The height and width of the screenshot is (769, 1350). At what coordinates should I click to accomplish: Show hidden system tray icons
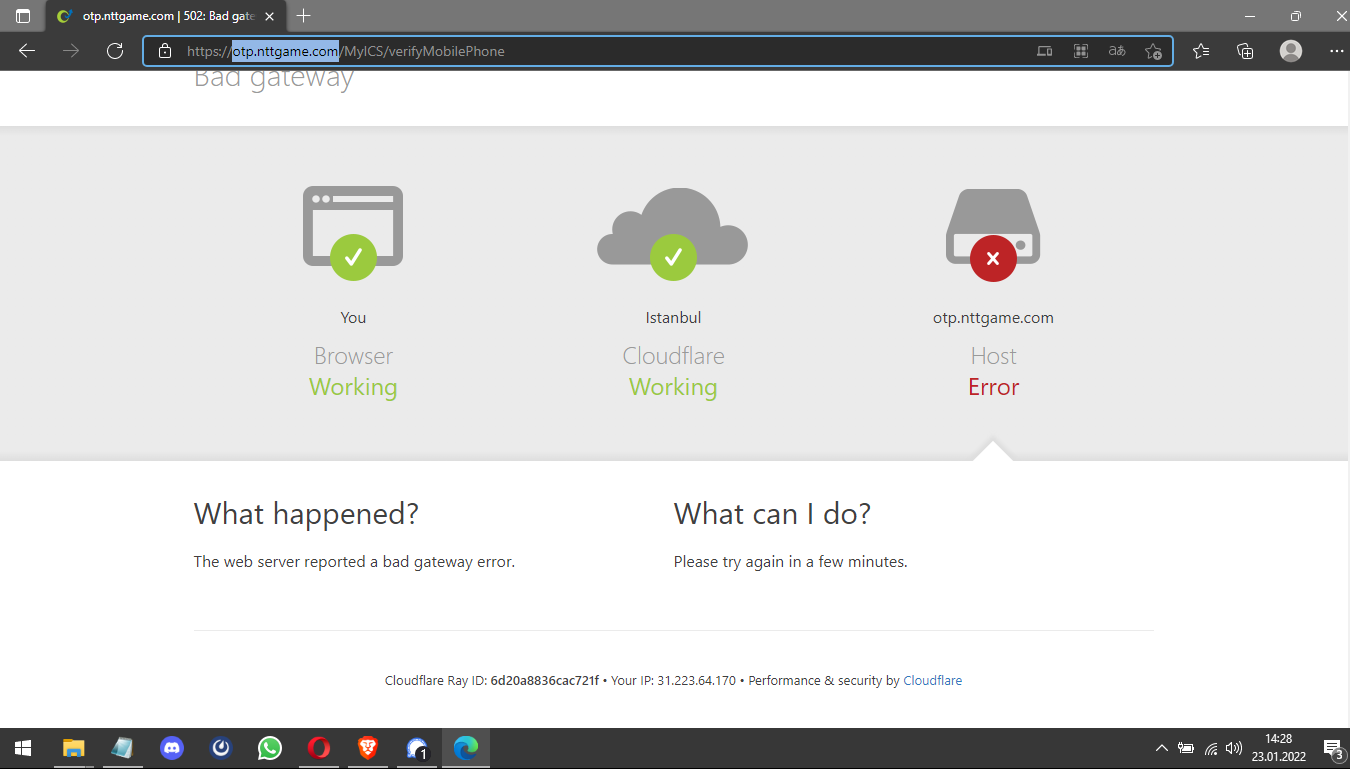[1161, 748]
